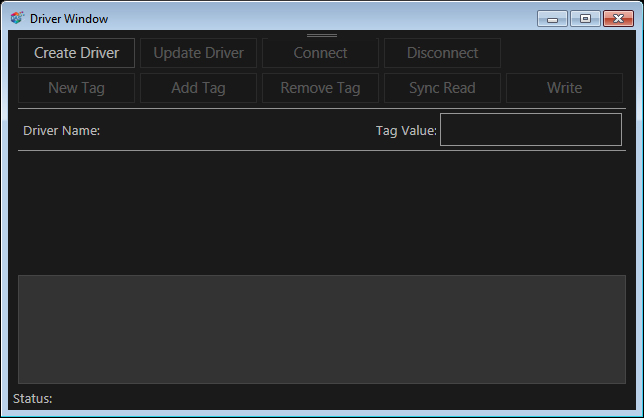Screen dimensions: 644x418
Task: Click the Driver Name label
Action: point(62,131)
